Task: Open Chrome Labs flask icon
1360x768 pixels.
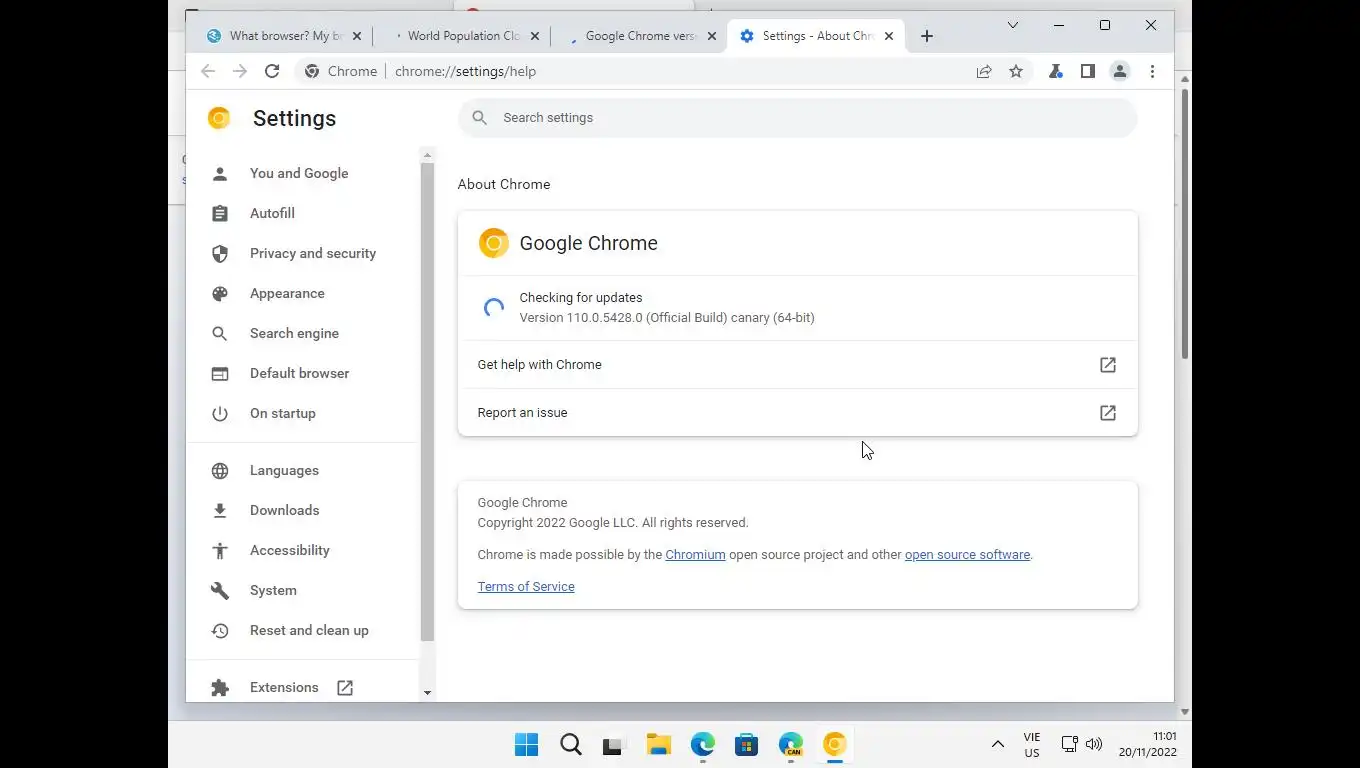Action: click(x=1055, y=71)
